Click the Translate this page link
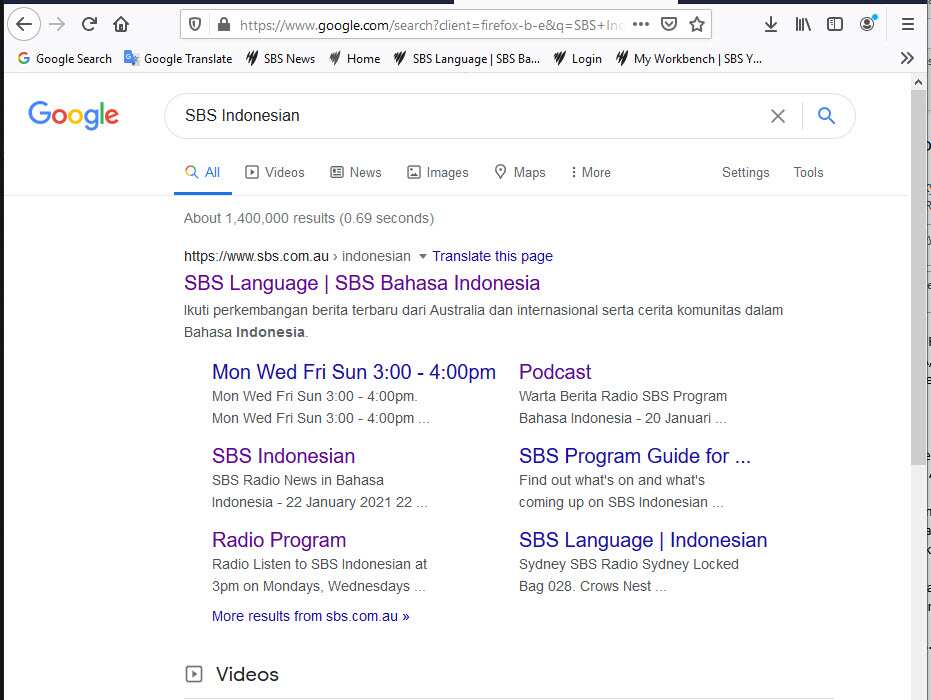Image resolution: width=931 pixels, height=700 pixels. (493, 256)
